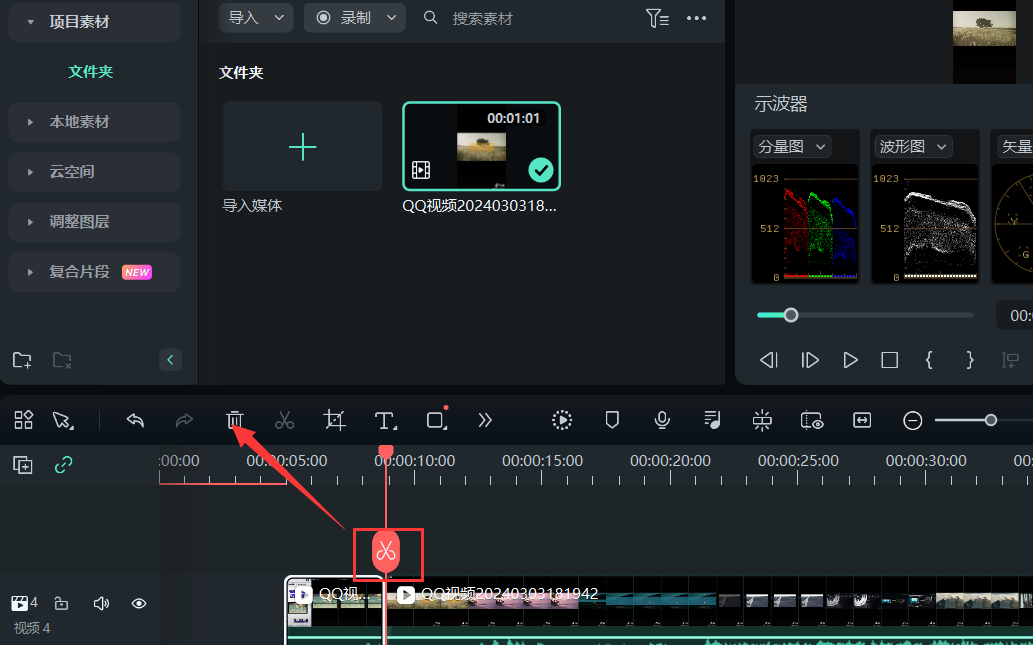Image resolution: width=1033 pixels, height=645 pixels.
Task: Click 00:00:25:00 on the timeline ruler
Action: coord(798,461)
